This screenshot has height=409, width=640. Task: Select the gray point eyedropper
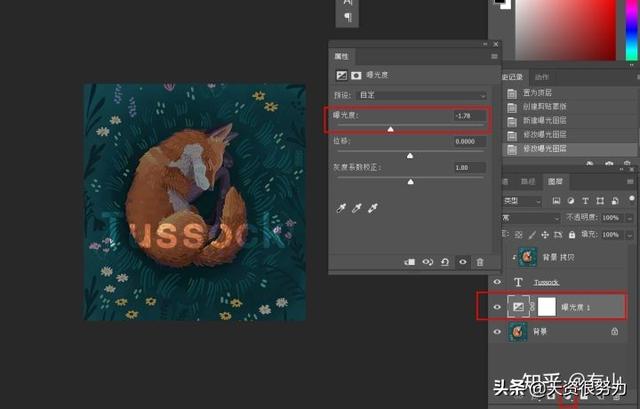[x=357, y=208]
